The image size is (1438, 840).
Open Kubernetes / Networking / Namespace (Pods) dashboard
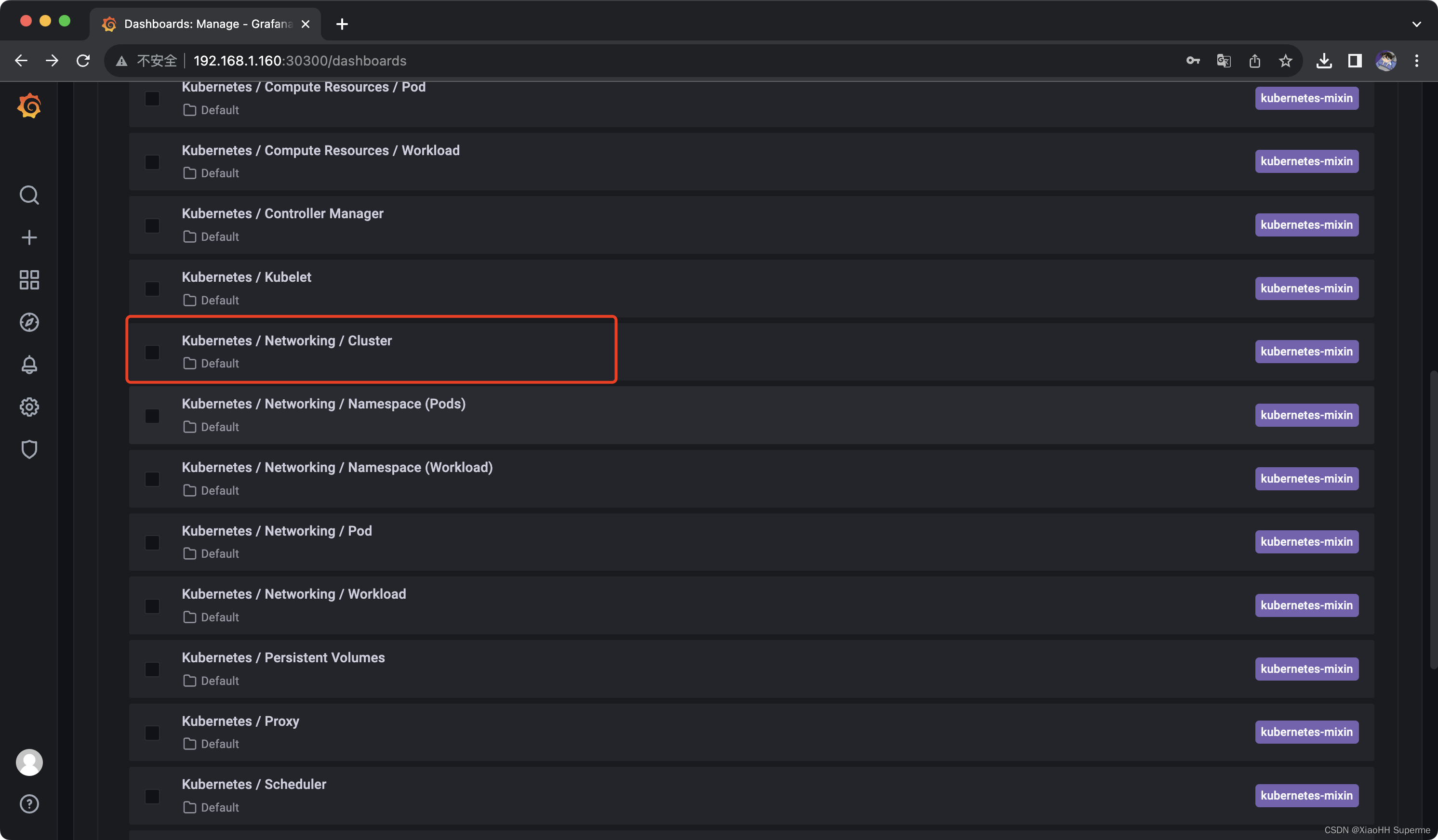click(x=323, y=404)
